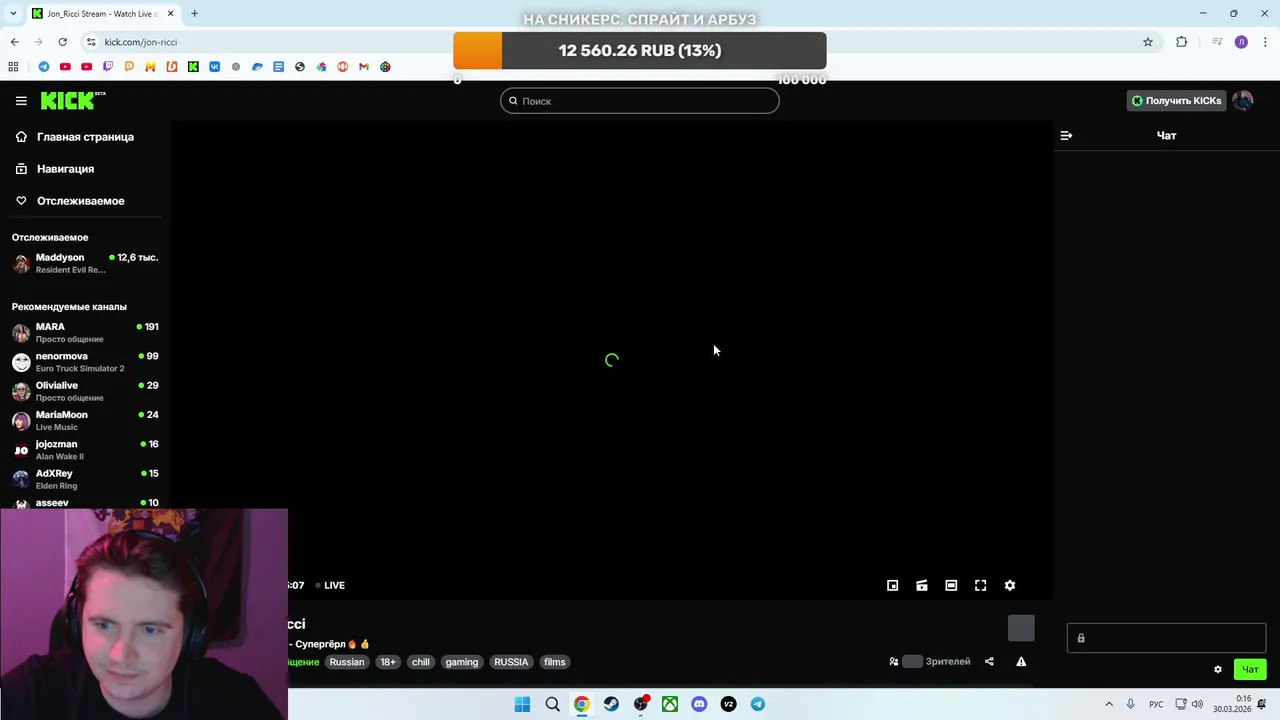Image resolution: width=1280 pixels, height=720 pixels.
Task: Open the Kick bookmark in bookmarks bar
Action: pyautogui.click(x=193, y=67)
